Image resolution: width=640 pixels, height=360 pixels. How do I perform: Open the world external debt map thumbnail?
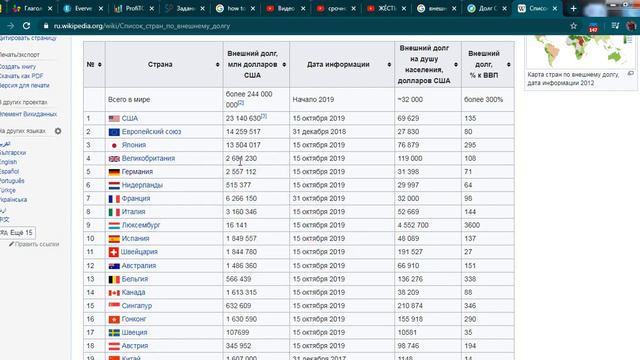pos(580,51)
